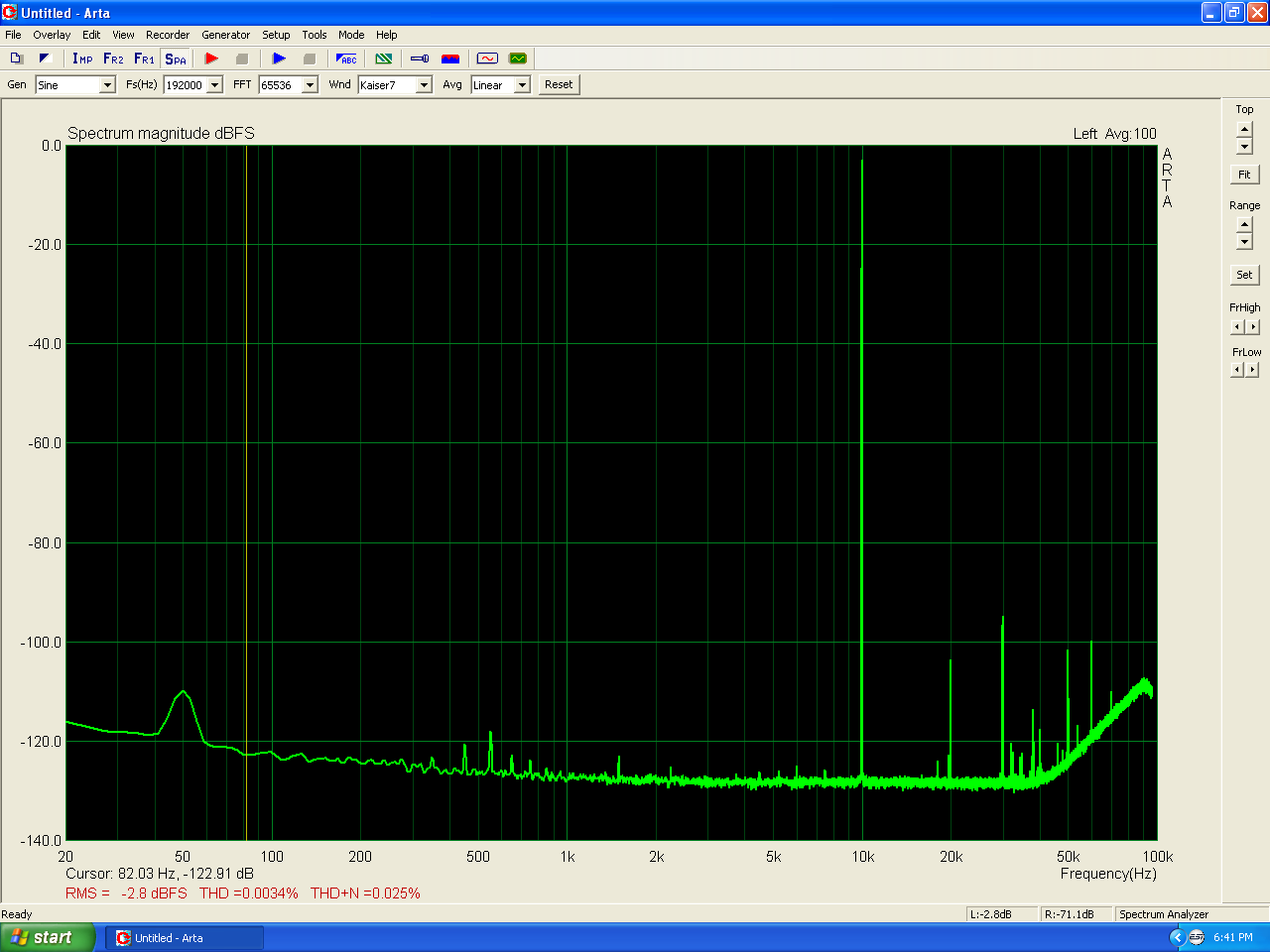The width and height of the screenshot is (1270, 952).
Task: Open the Help menu
Action: [x=387, y=35]
